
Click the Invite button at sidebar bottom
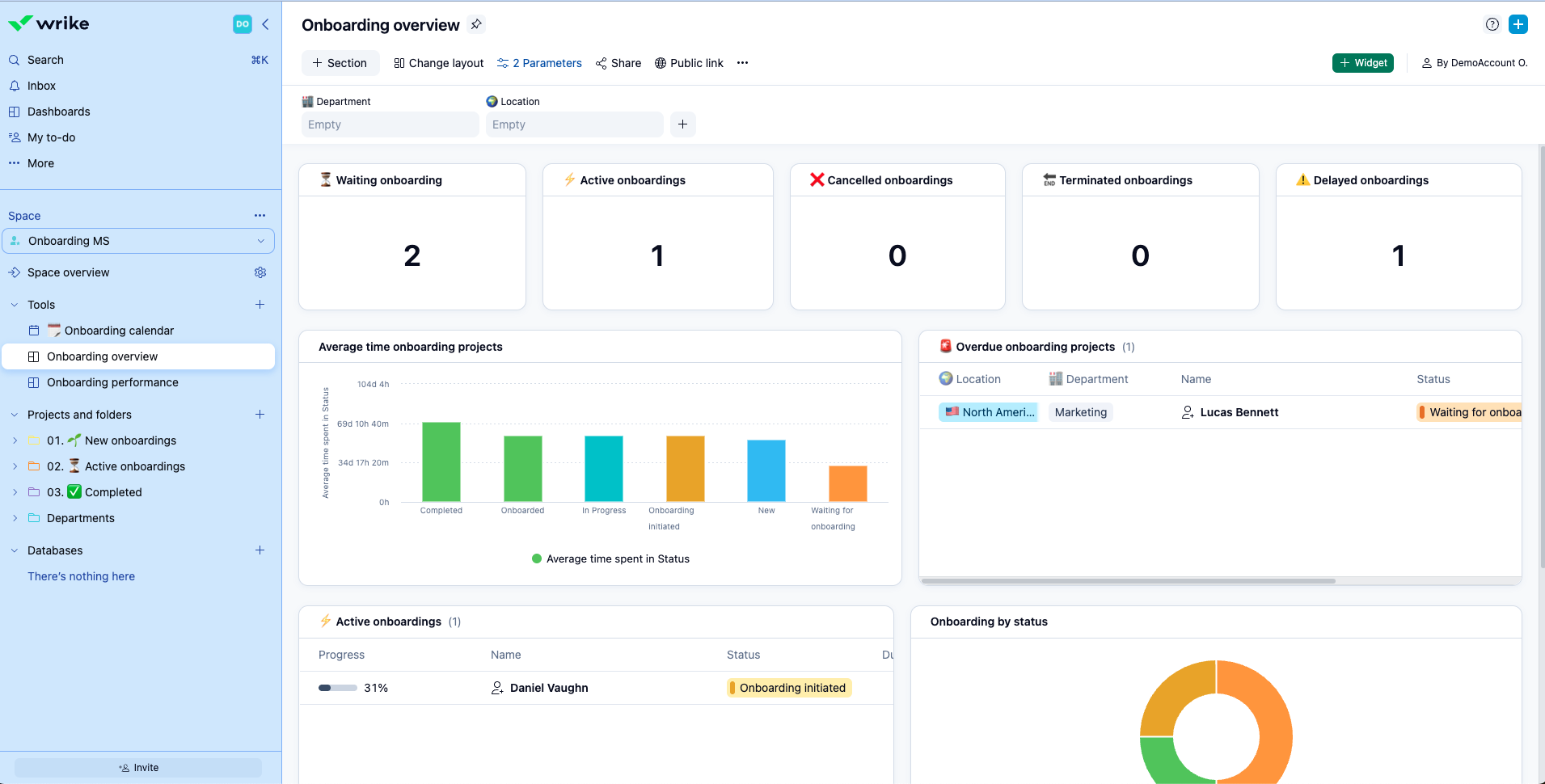coord(138,766)
